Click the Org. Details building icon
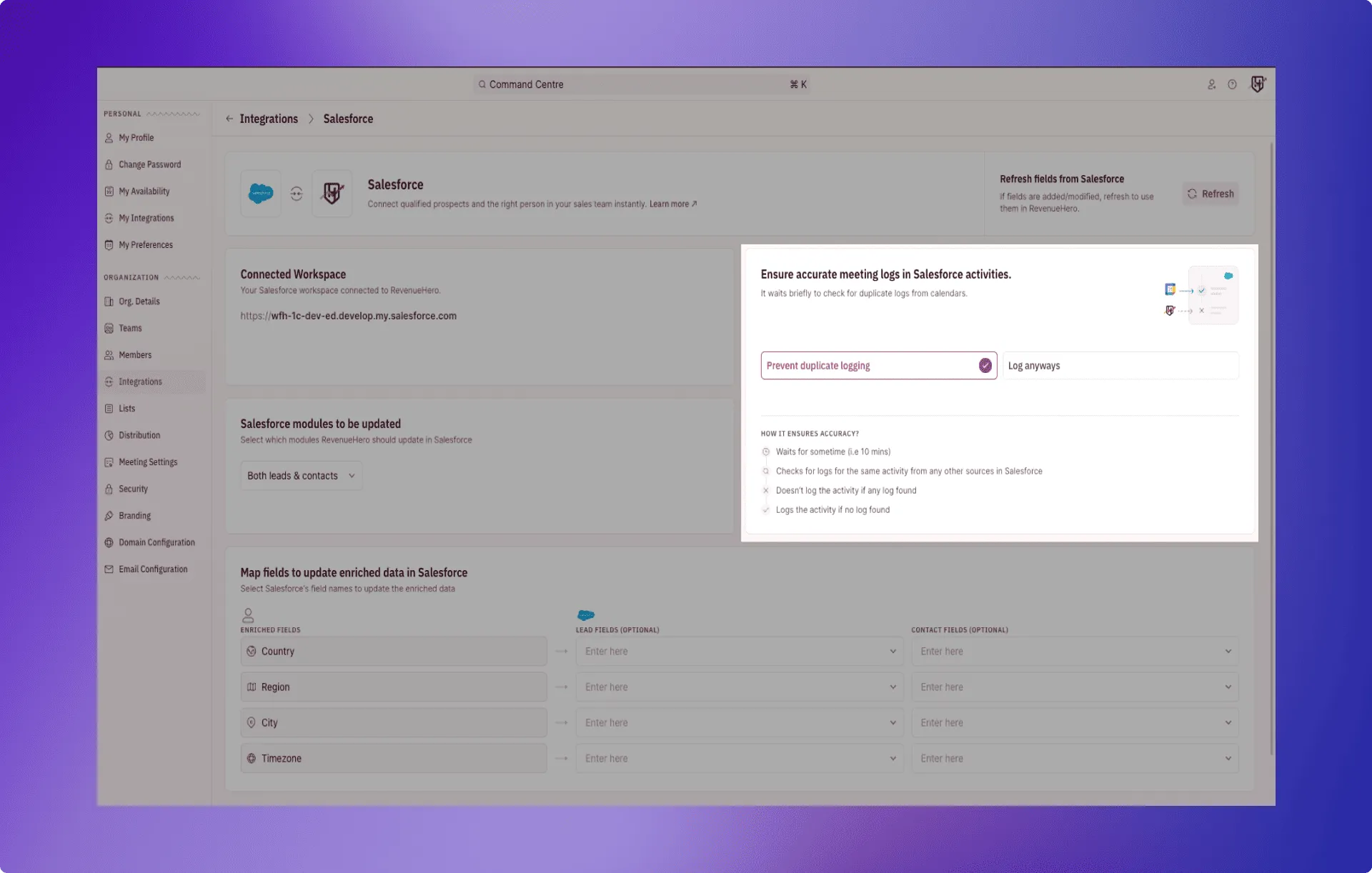 click(109, 301)
